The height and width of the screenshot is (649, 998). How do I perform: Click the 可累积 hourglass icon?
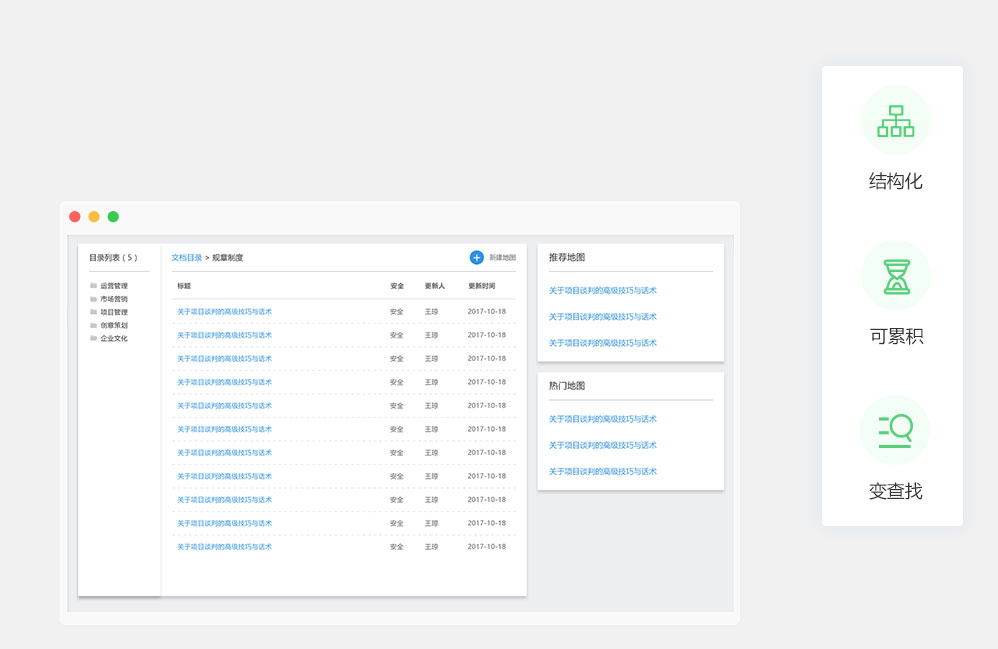point(895,276)
